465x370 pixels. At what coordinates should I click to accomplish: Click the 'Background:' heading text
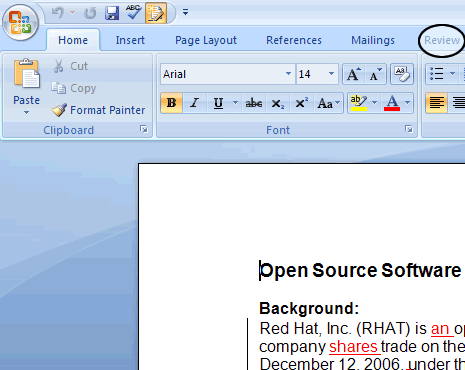(309, 308)
